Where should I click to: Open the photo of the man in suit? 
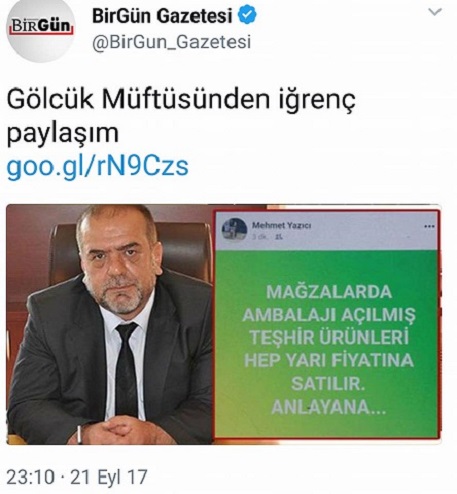click(x=110, y=324)
